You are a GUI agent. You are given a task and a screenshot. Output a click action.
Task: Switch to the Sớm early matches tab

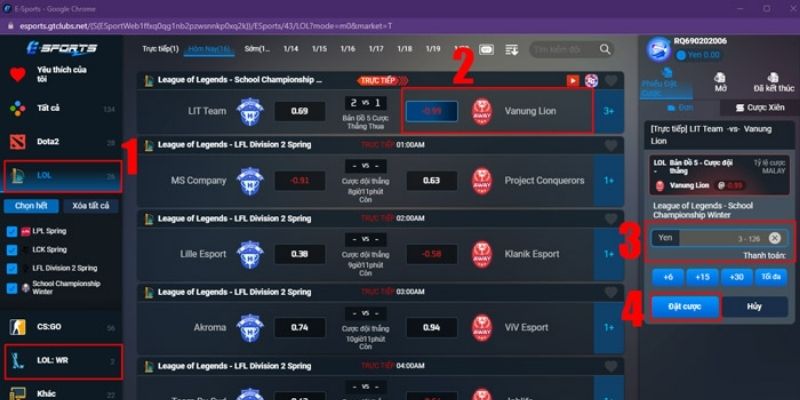coord(257,49)
